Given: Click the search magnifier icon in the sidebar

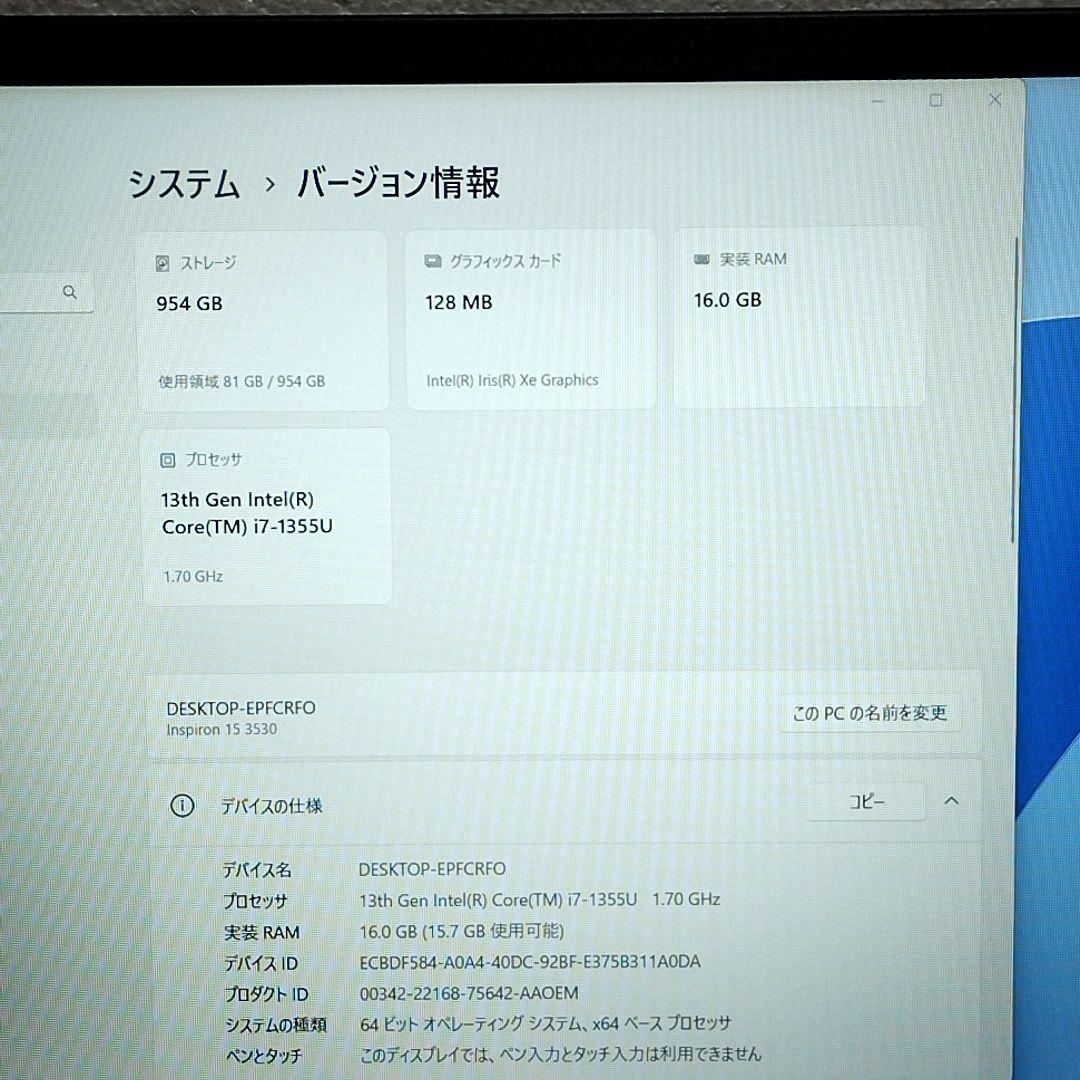Looking at the screenshot, I should click(70, 292).
